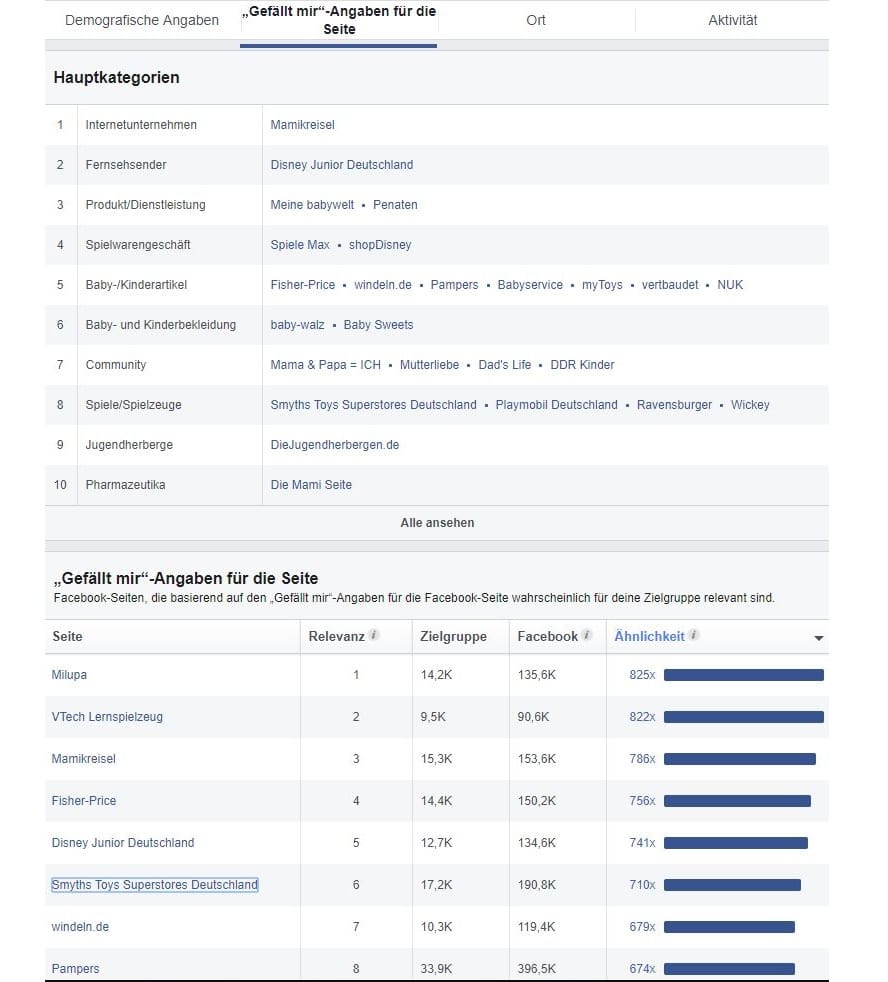Open the Dad's Life link
The image size is (888, 982).
click(x=505, y=365)
